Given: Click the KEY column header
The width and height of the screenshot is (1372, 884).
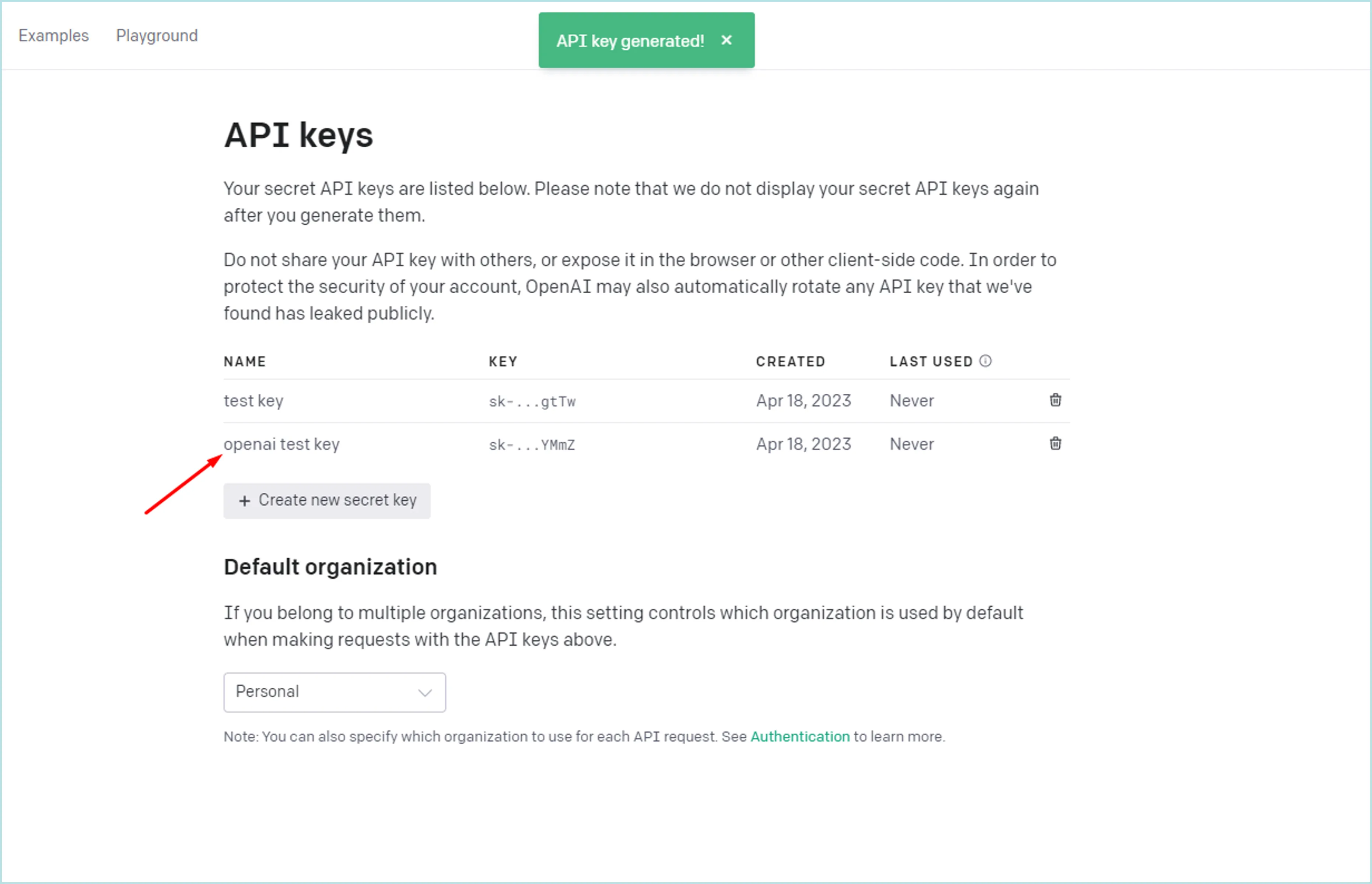Looking at the screenshot, I should tap(503, 362).
